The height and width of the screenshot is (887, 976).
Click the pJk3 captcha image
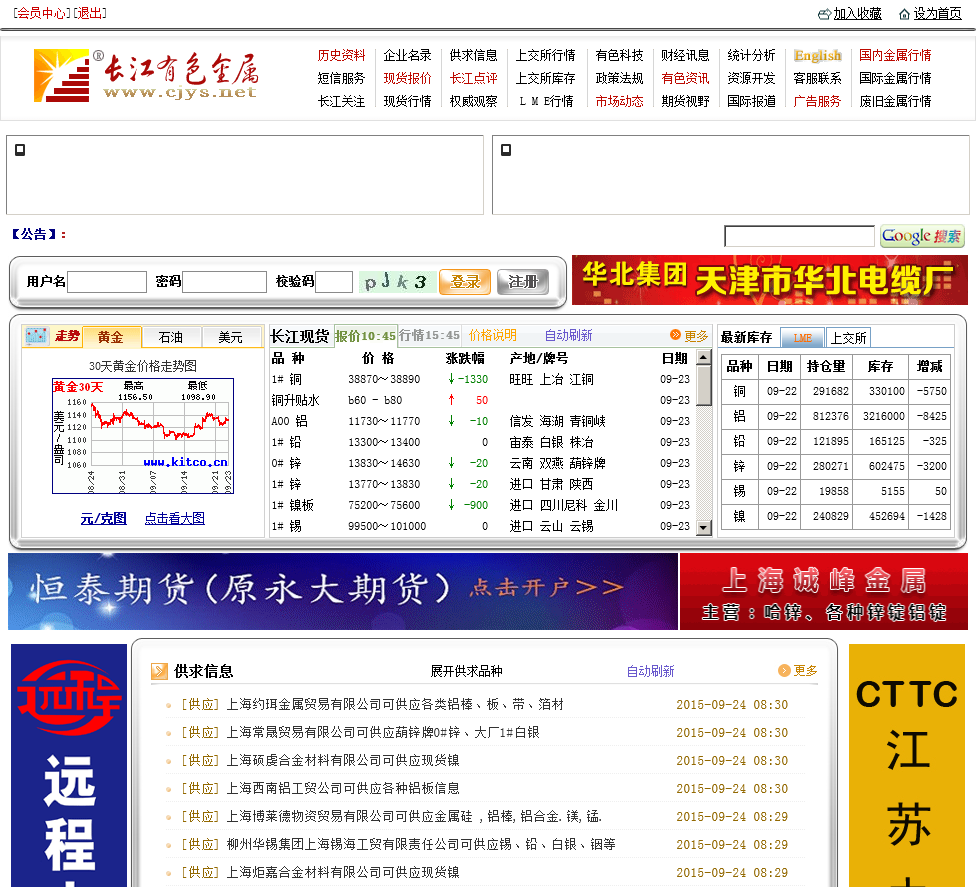point(396,281)
